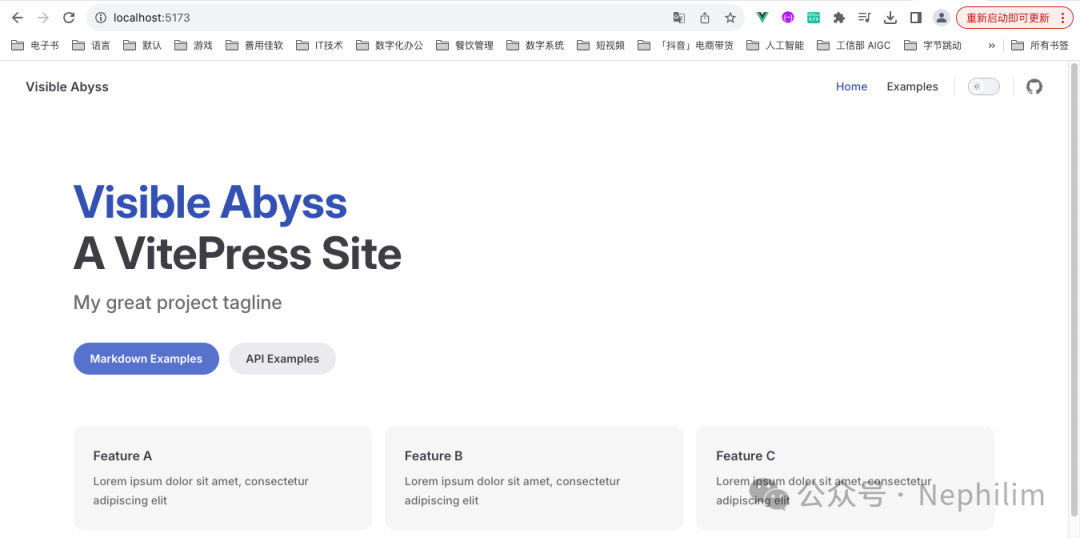The height and width of the screenshot is (538, 1080).
Task: Share this page icon
Action: click(x=705, y=18)
